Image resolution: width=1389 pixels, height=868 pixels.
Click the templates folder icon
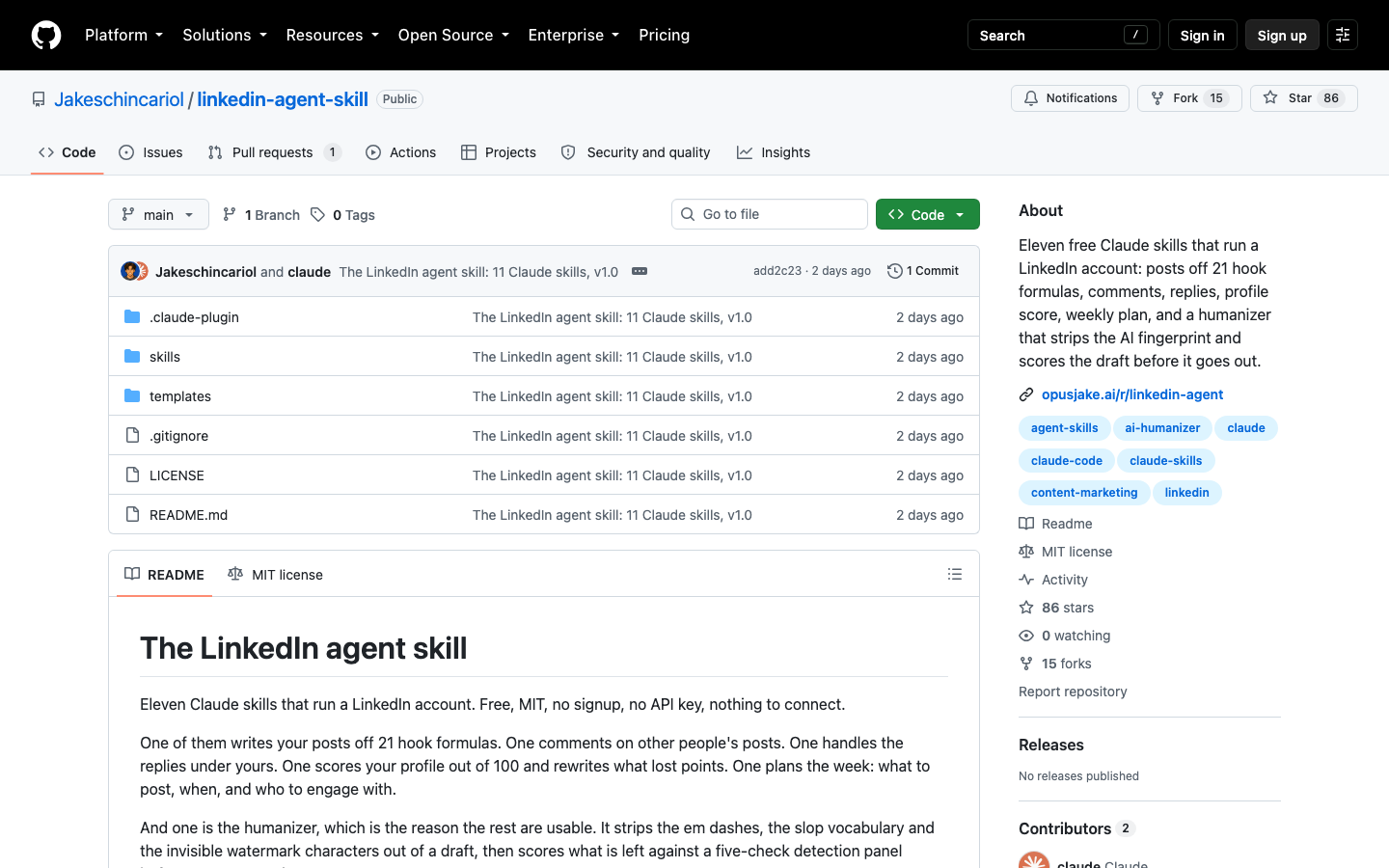coord(132,395)
